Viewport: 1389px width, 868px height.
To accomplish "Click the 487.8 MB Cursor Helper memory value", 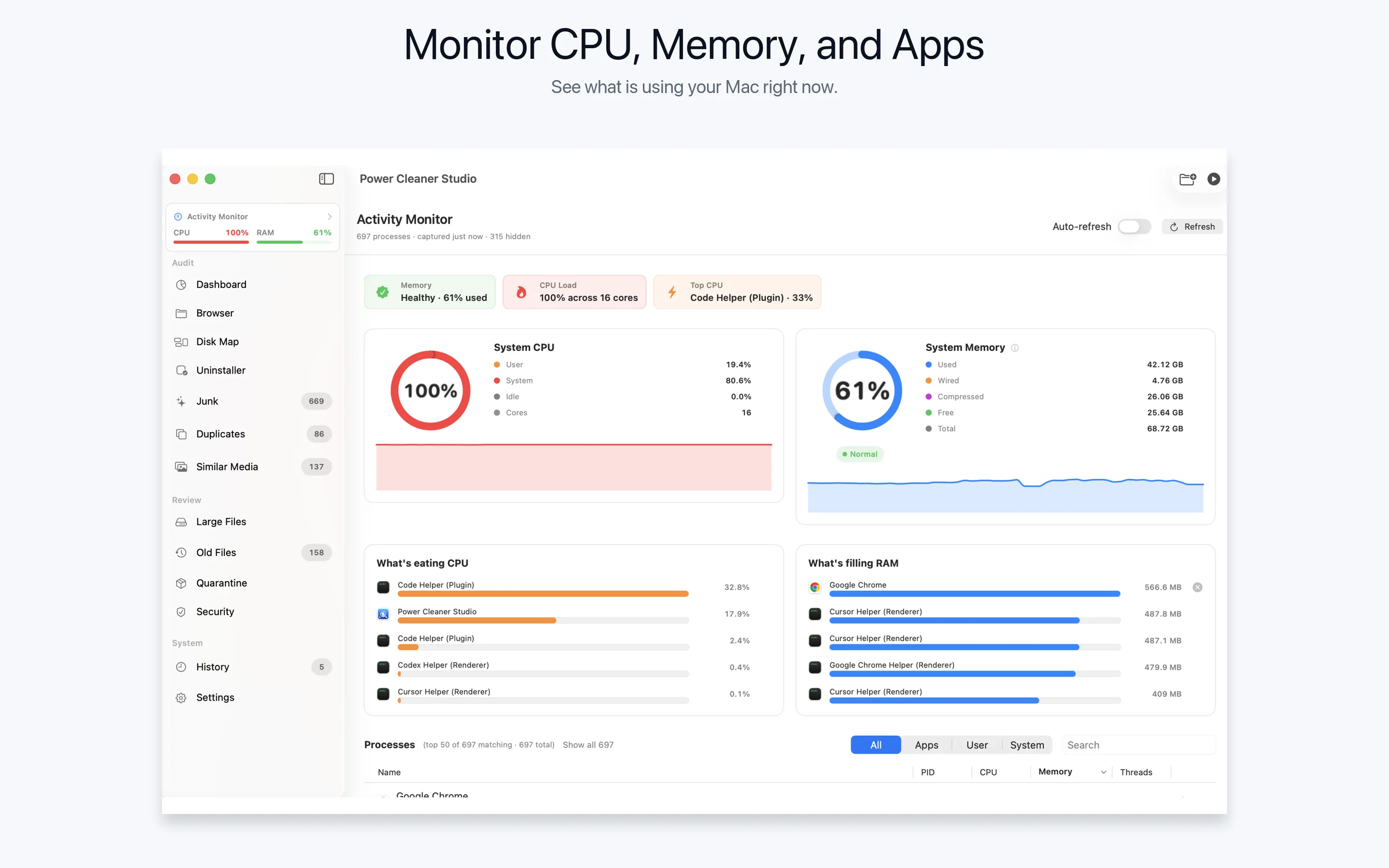I will tap(1163, 614).
